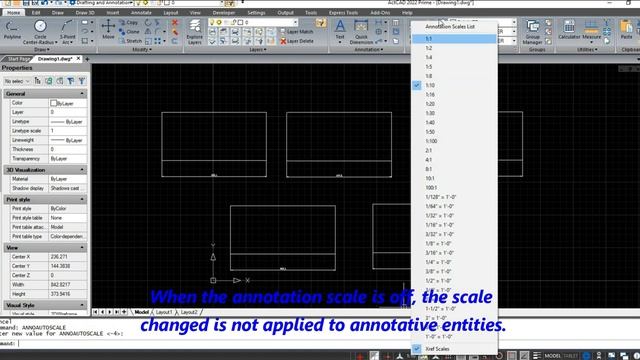Select 2:1 annotation scale
Viewport: 640px width, 360px height.
[x=454, y=151]
